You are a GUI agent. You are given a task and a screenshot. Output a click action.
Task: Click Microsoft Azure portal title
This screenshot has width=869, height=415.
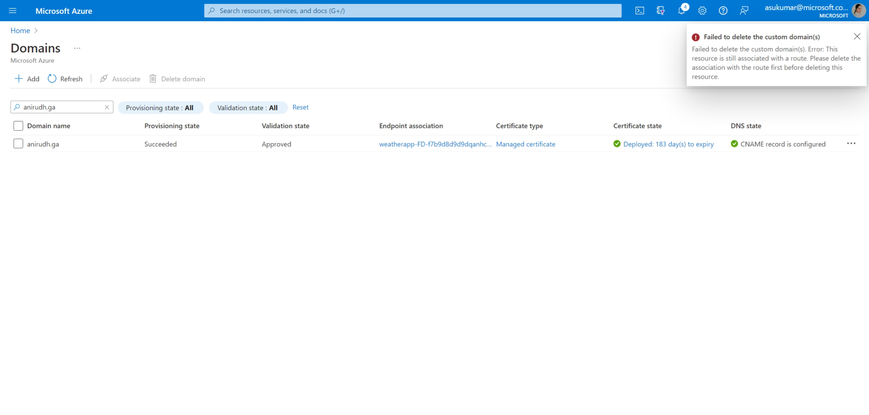pos(64,11)
